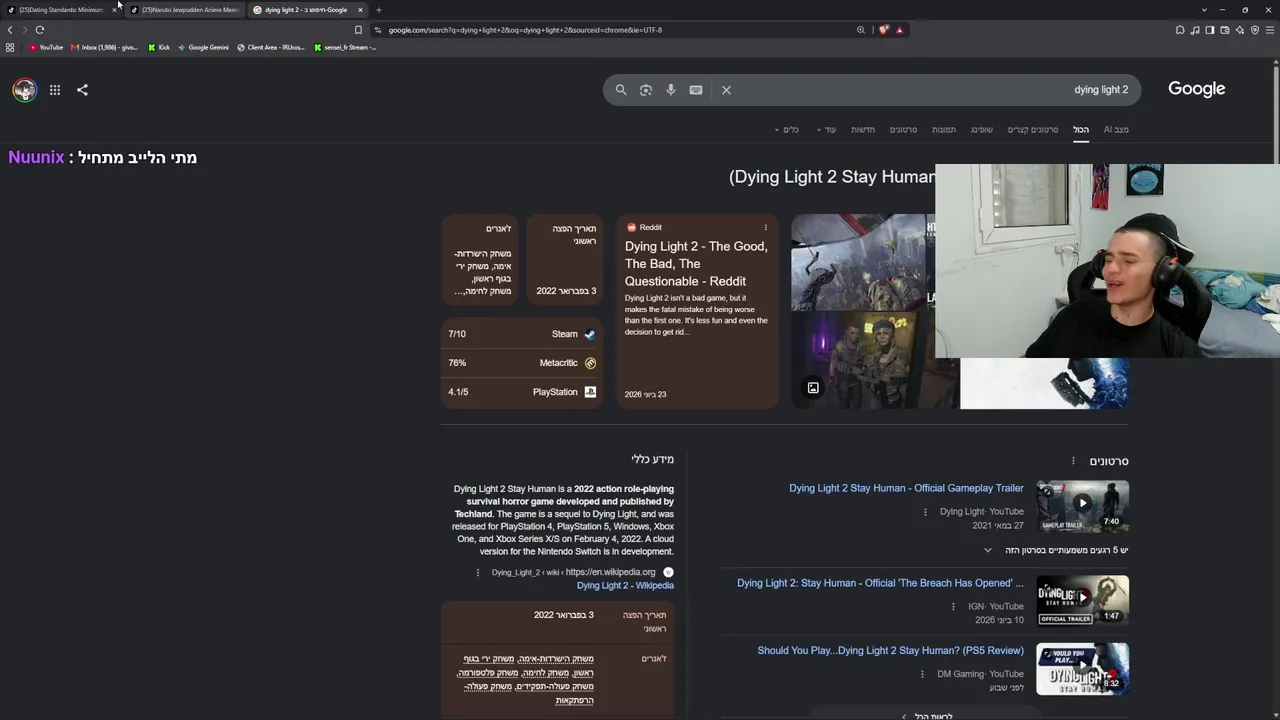Play the IGN trailer thumbnail with 1:47 duration
This screenshot has height=720, width=1280.
pyautogui.click(x=1082, y=600)
